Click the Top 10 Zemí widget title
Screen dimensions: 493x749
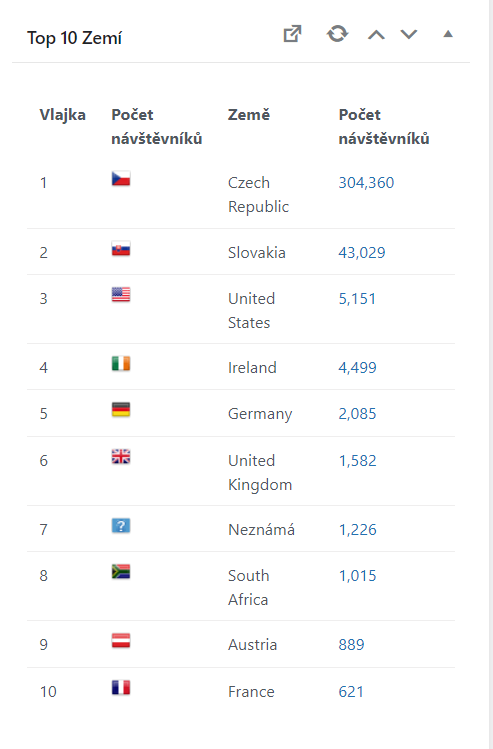(x=75, y=38)
